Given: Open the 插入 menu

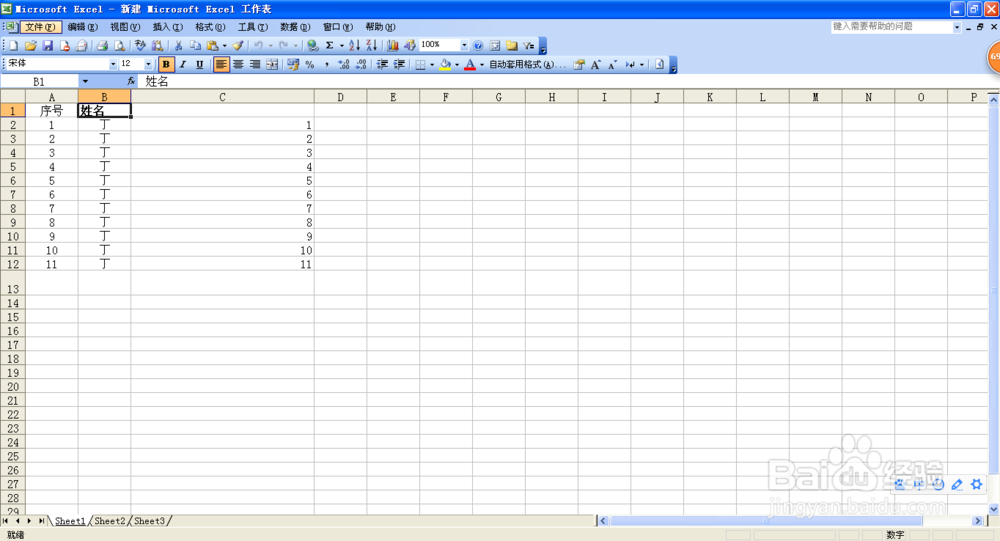Looking at the screenshot, I should click(168, 27).
